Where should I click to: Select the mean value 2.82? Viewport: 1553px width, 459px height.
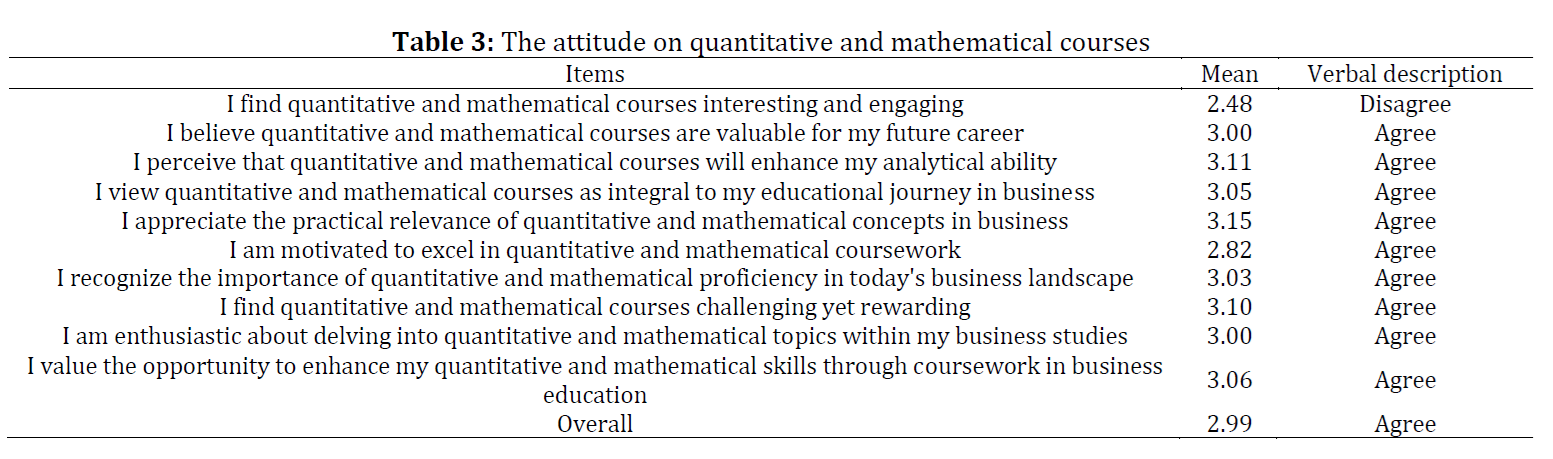click(x=1230, y=250)
